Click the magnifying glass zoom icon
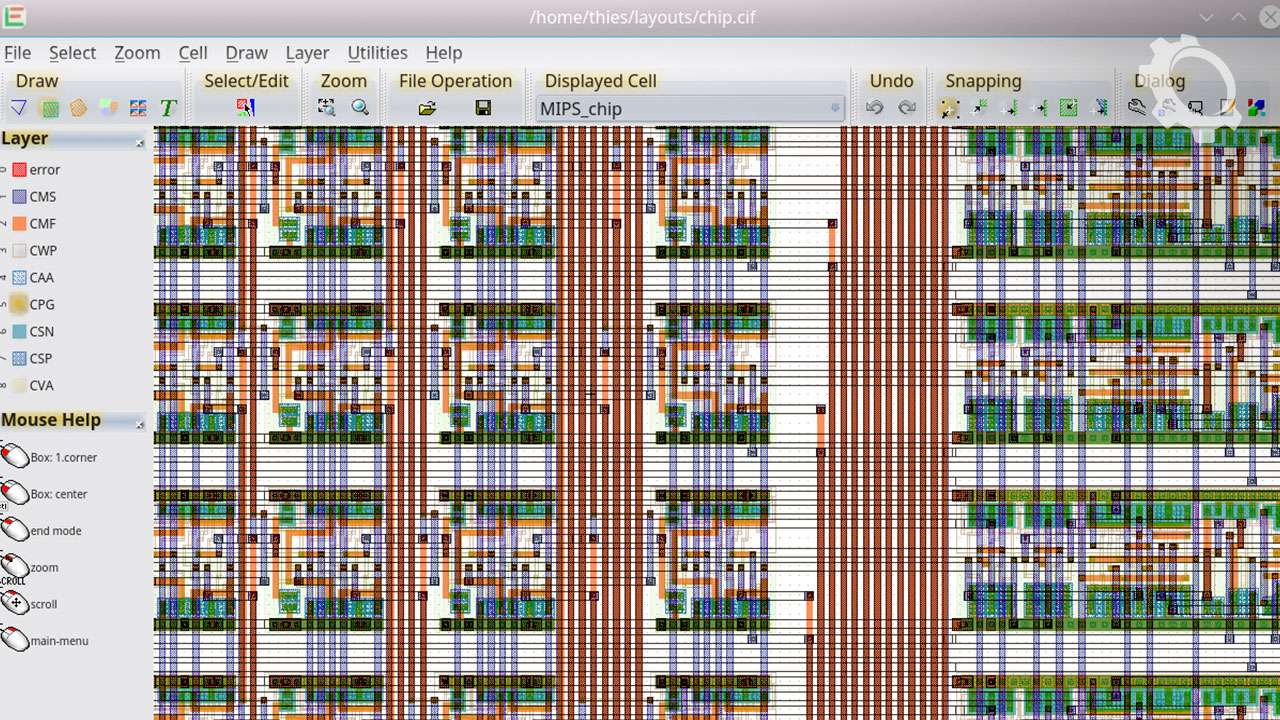This screenshot has width=1280, height=720. [360, 108]
